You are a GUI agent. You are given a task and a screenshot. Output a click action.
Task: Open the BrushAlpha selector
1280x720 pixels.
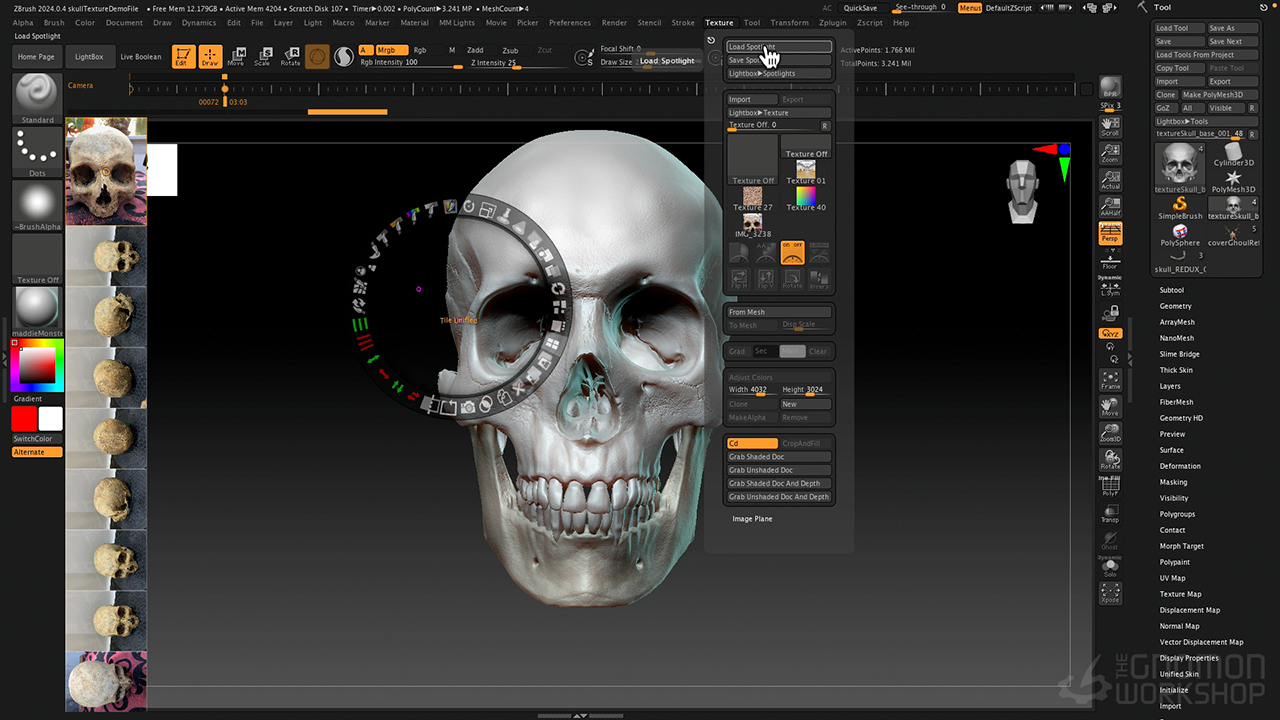click(x=37, y=206)
